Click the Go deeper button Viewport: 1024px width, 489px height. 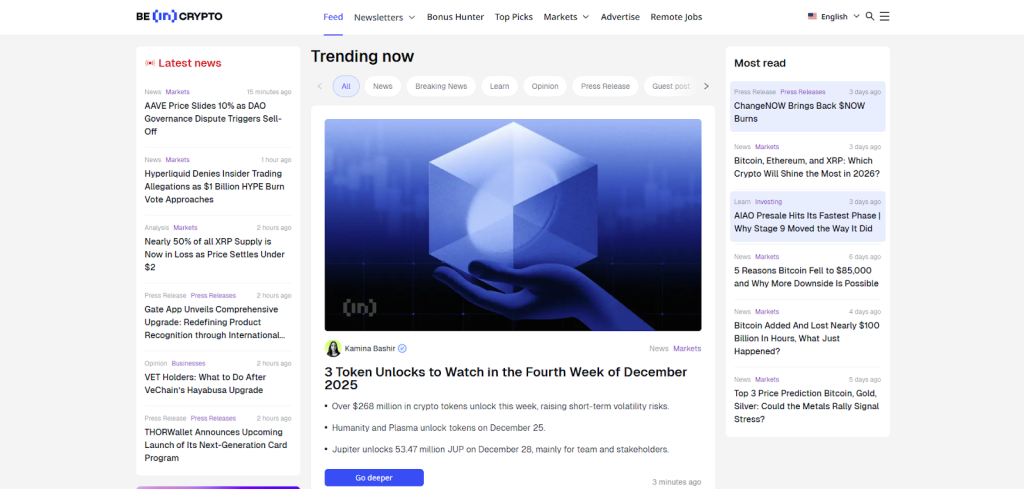374,478
